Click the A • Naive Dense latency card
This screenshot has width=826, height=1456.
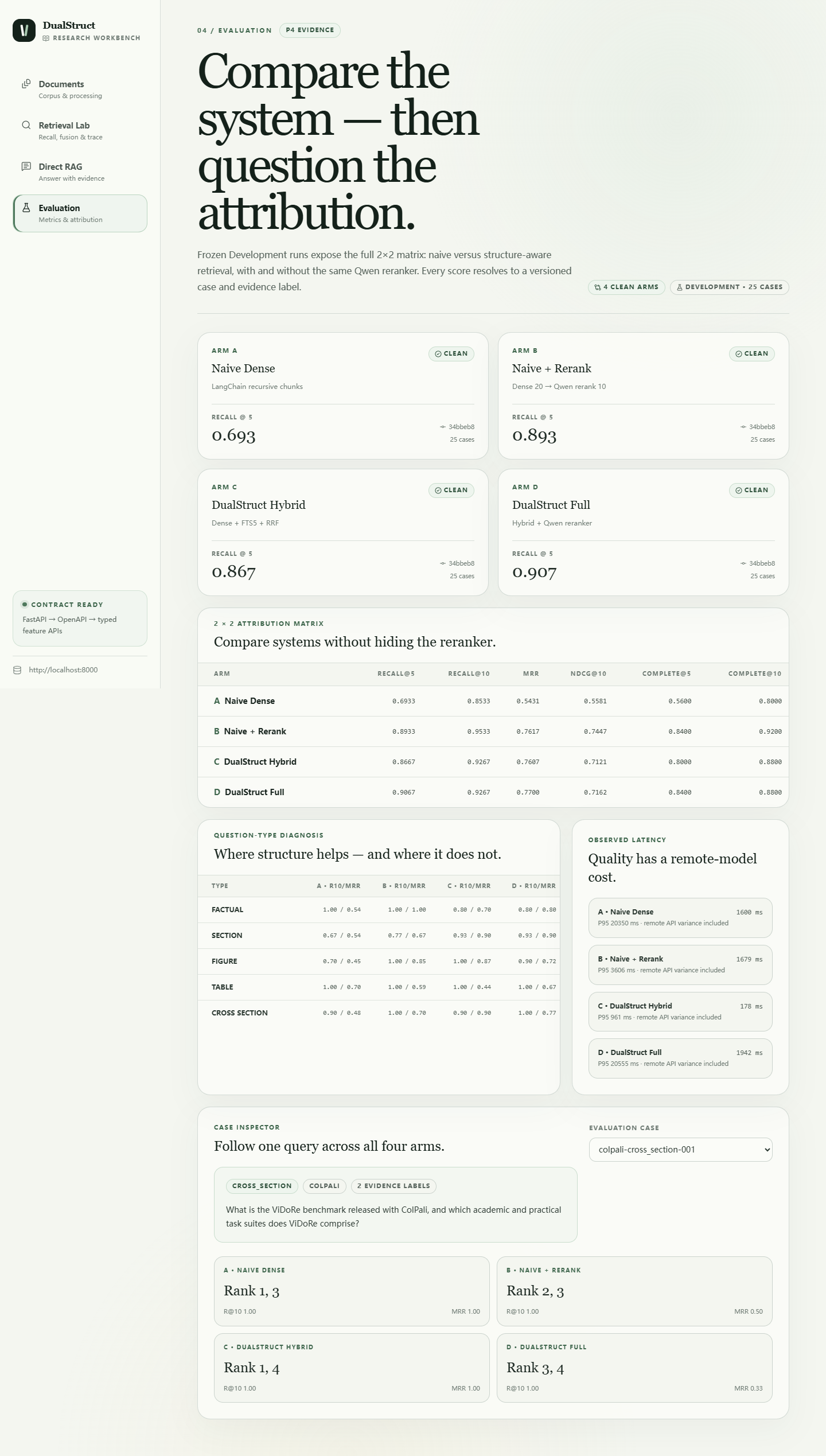click(680, 918)
